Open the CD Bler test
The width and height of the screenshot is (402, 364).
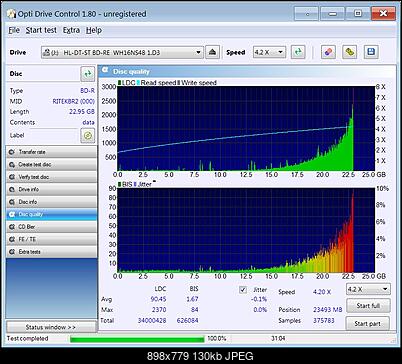coord(51,227)
